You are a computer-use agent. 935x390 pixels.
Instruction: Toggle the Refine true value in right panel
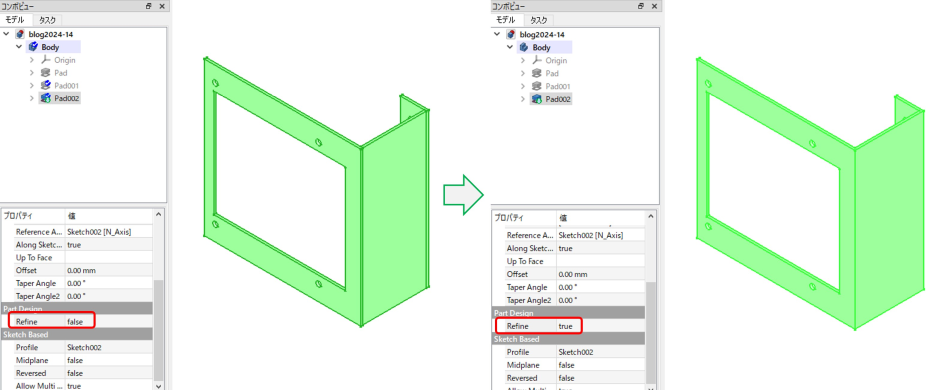click(x=600, y=326)
